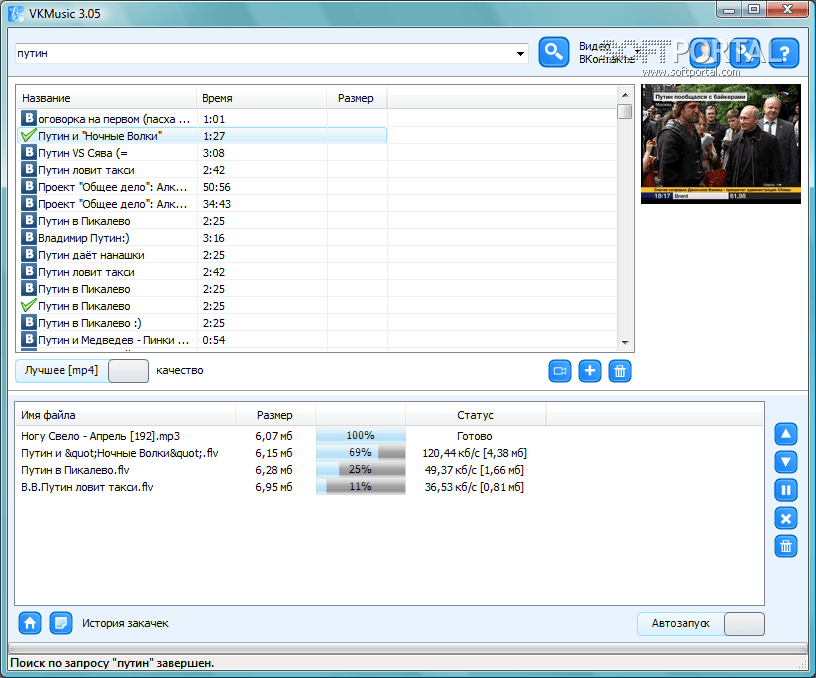The width and height of the screenshot is (816, 678).
Task: Move download down with the down-arrow button
Action: [786, 462]
